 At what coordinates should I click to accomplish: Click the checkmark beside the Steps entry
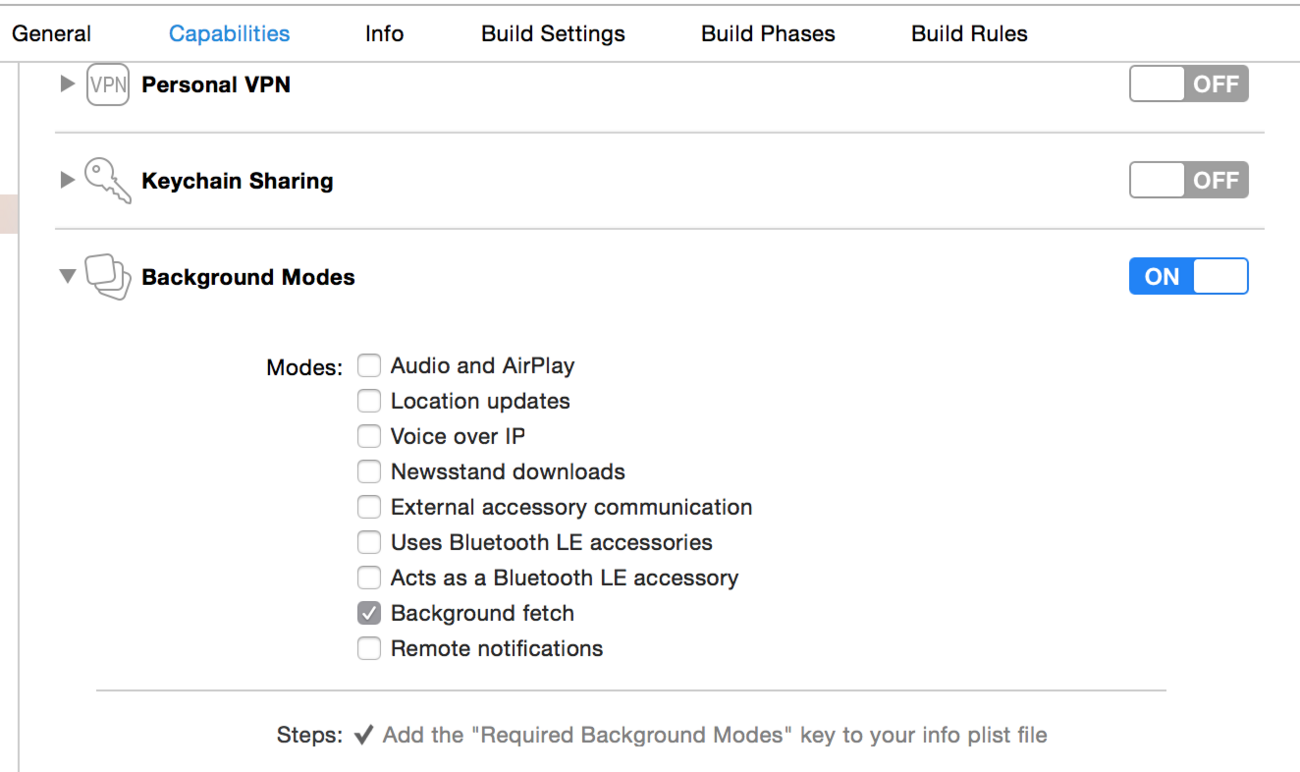[x=363, y=735]
